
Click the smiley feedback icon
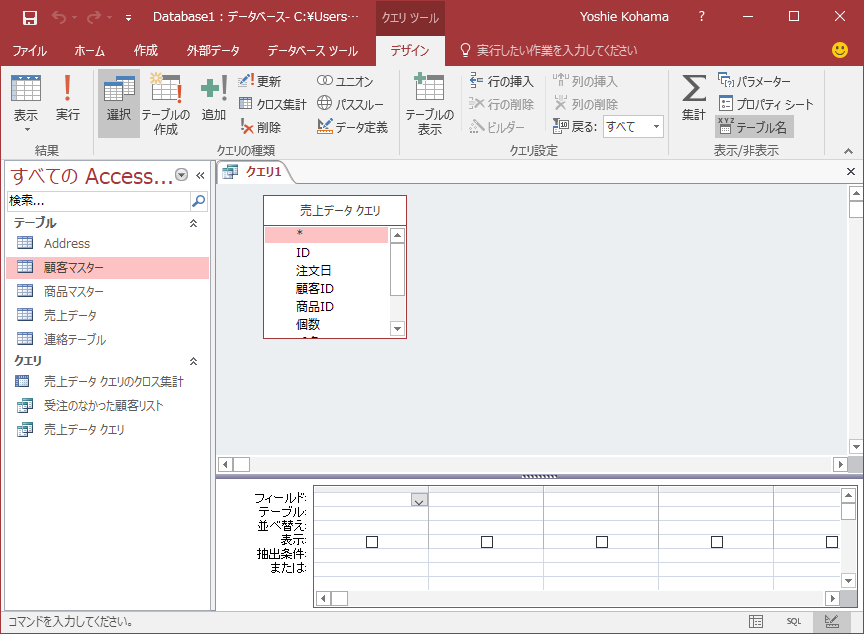pyautogui.click(x=840, y=50)
